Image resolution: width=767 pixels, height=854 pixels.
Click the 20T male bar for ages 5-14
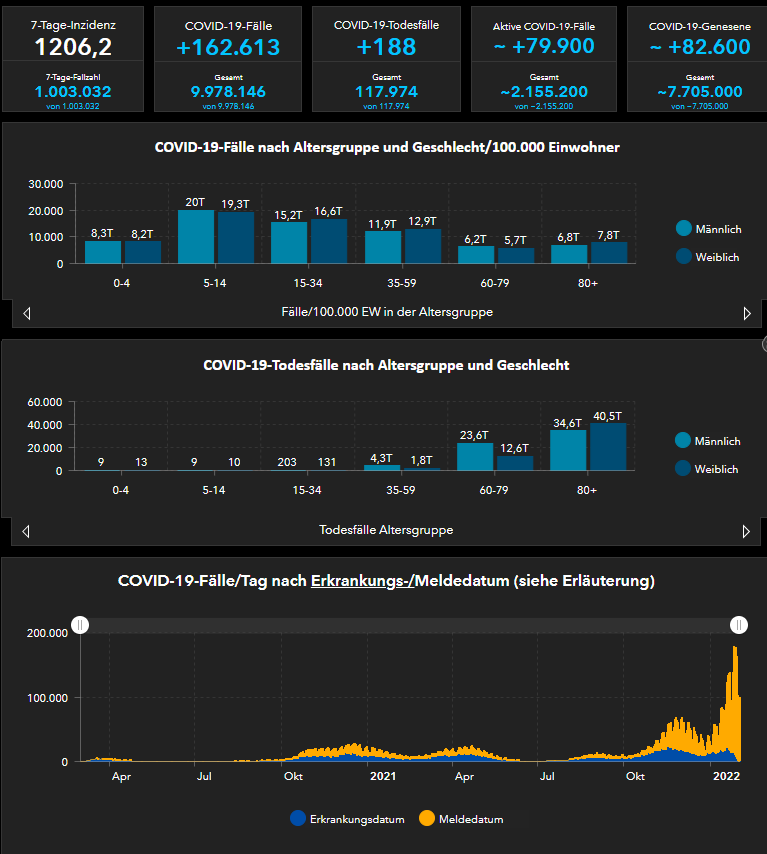(x=196, y=237)
